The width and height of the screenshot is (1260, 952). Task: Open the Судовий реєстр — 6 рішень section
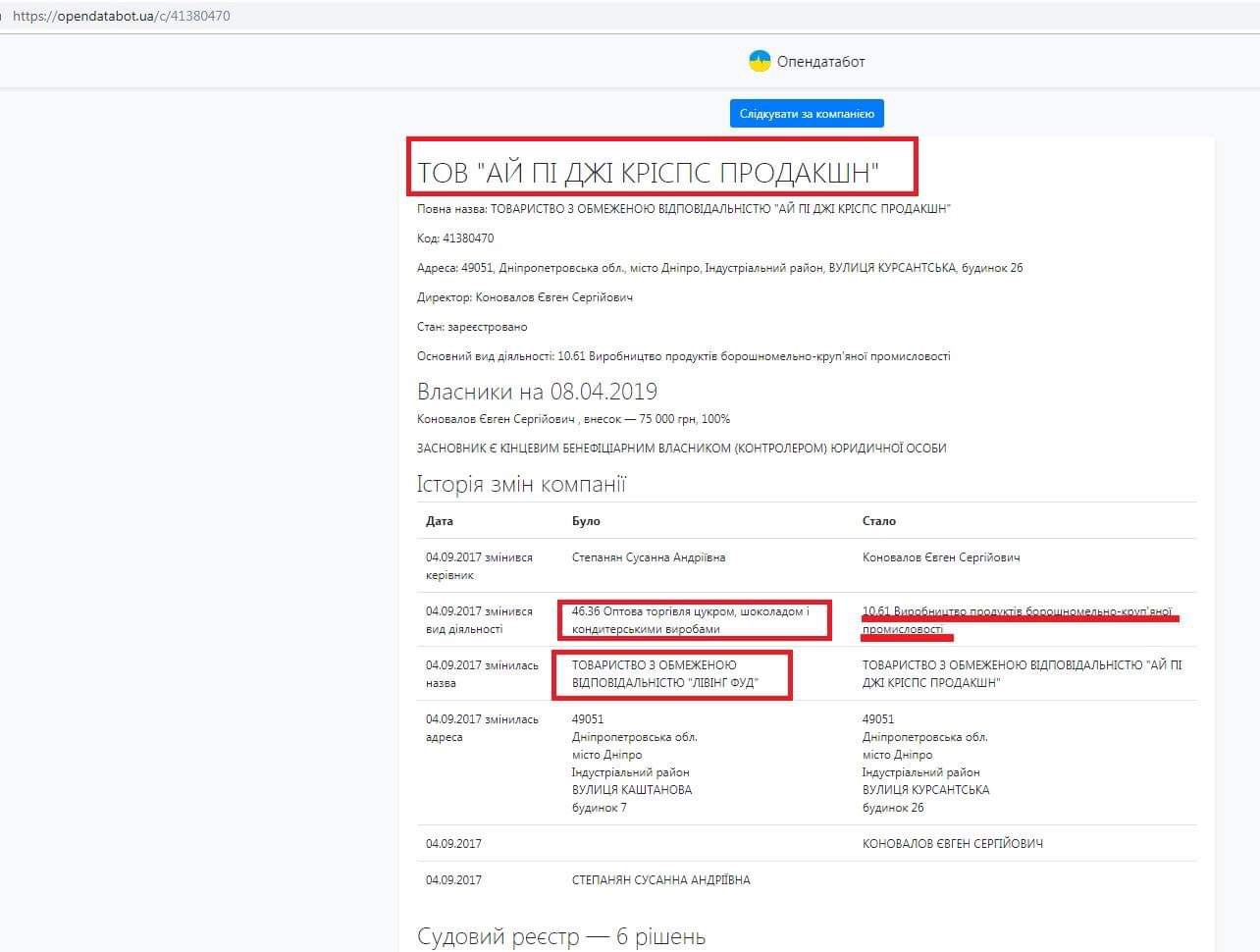560,936
